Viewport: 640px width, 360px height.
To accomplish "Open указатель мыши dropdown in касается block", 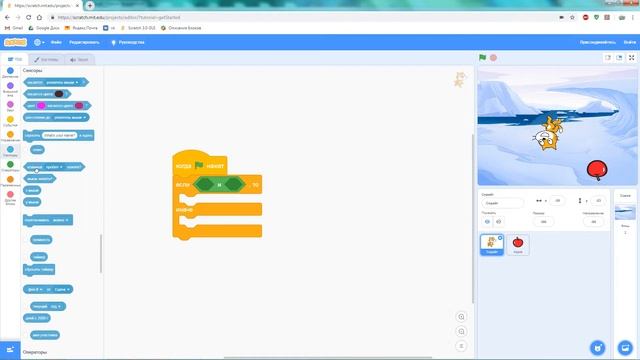I will pos(62,82).
